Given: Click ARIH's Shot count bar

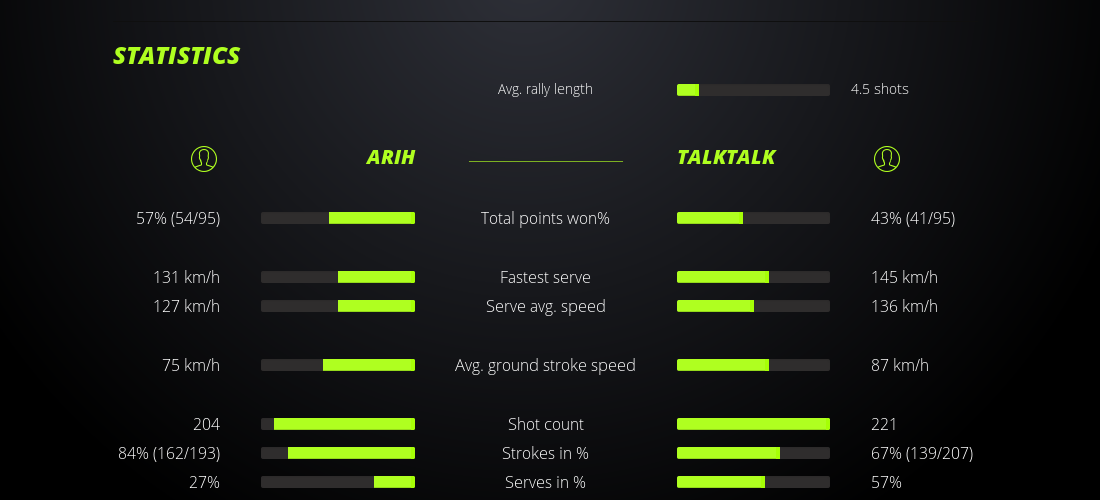Looking at the screenshot, I should point(338,424).
